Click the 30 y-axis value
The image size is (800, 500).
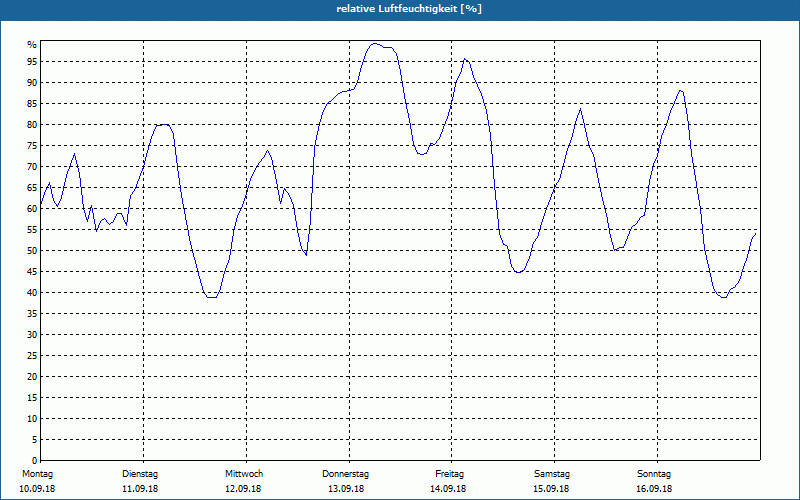click(x=32, y=335)
